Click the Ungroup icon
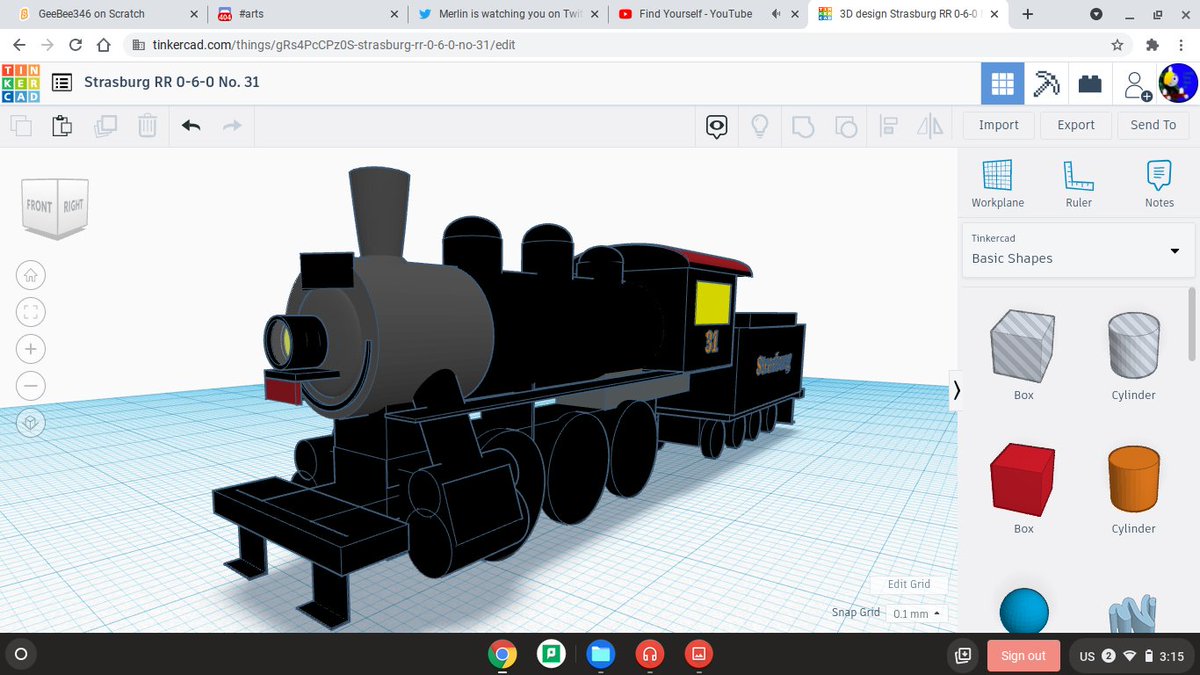Viewport: 1200px width, 675px height. [847, 126]
